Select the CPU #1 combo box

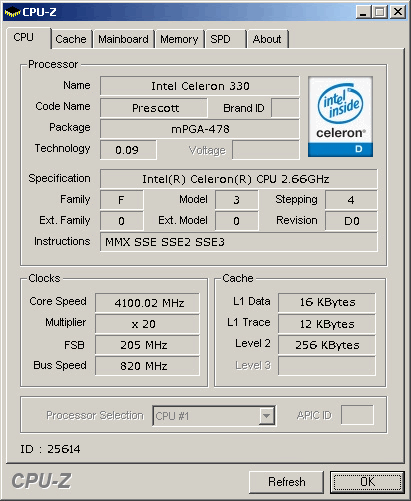click(x=214, y=416)
